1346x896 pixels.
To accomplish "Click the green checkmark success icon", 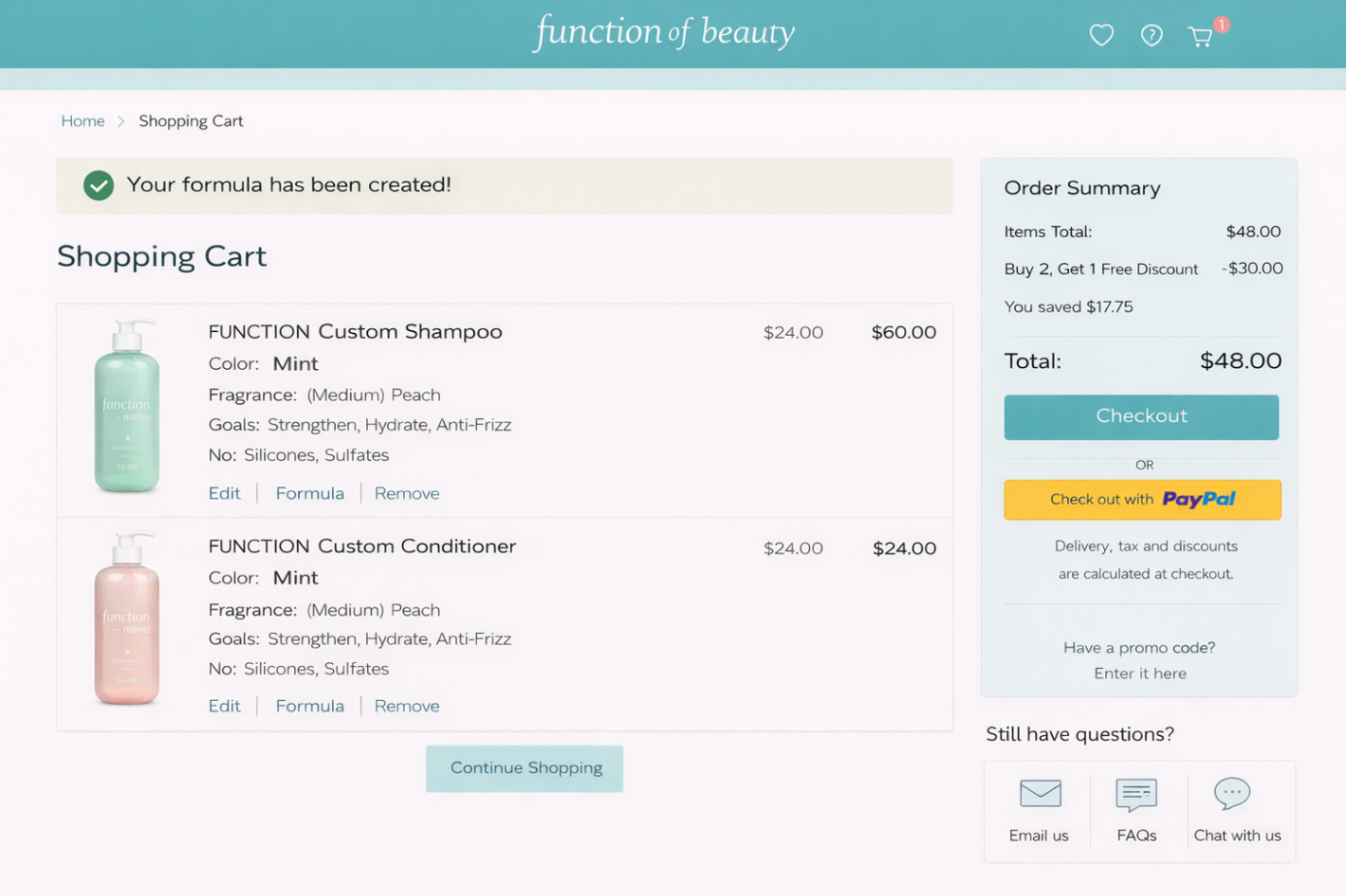I will tap(98, 185).
